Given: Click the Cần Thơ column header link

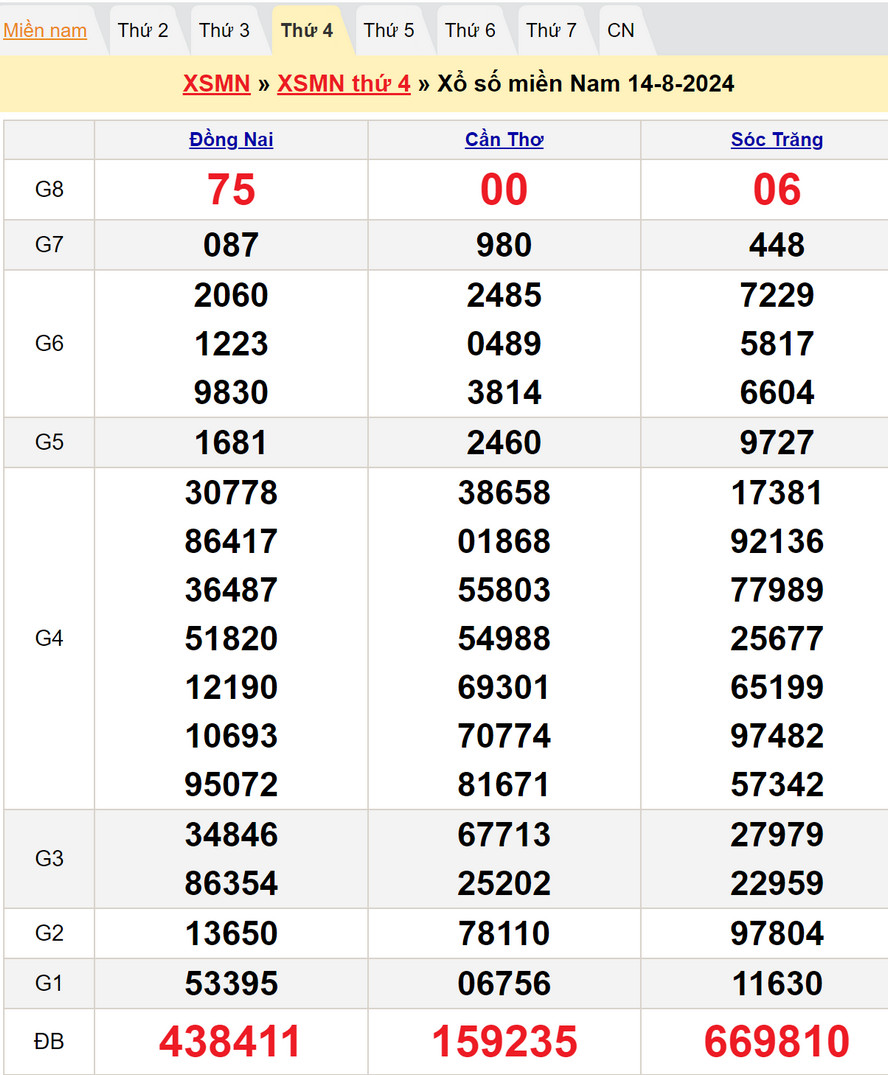Looking at the screenshot, I should coord(504,140).
